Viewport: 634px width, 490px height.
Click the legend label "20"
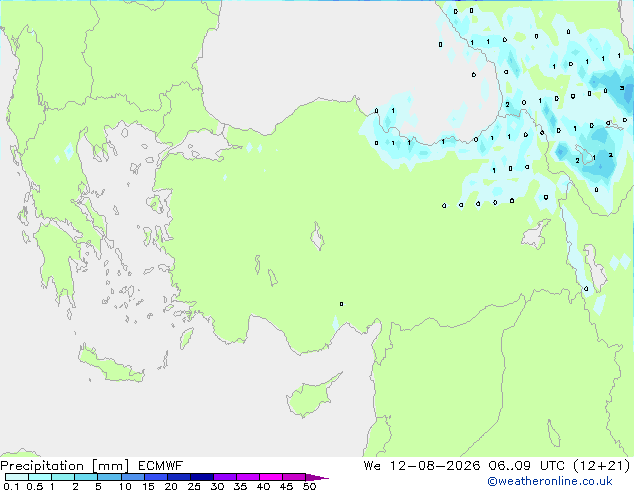[x=171, y=486]
